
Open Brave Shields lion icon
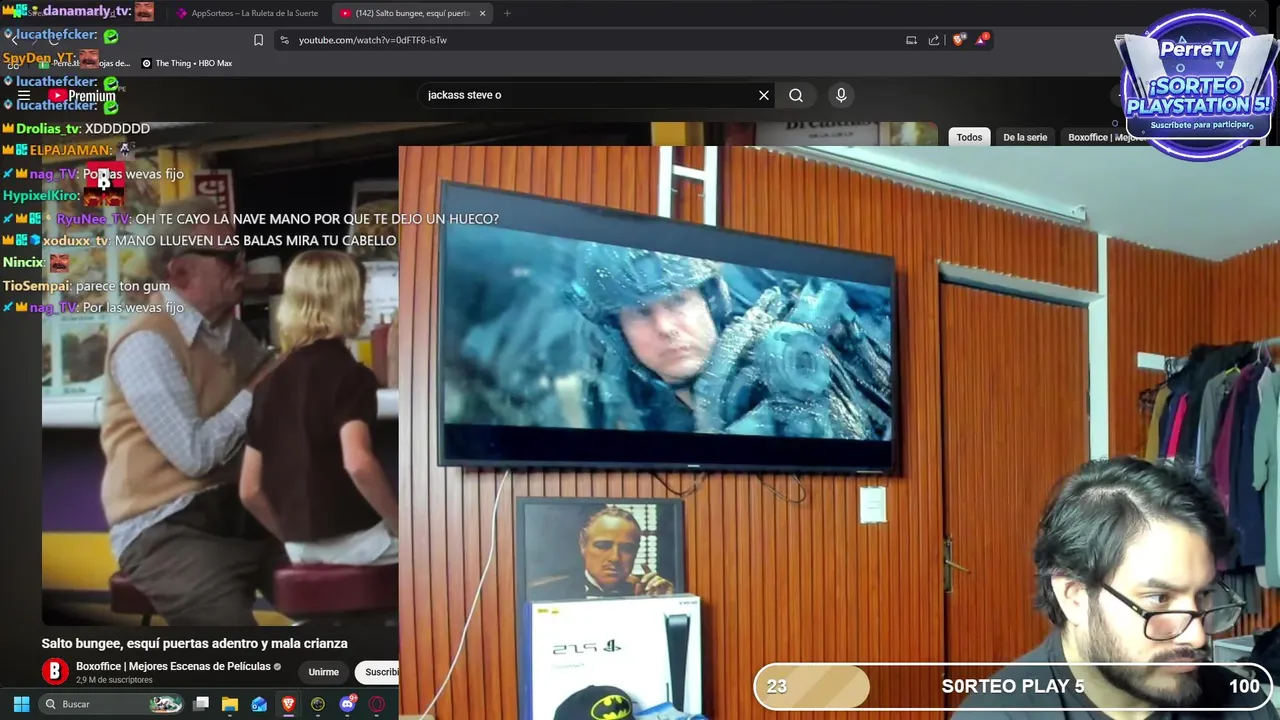pos(959,40)
